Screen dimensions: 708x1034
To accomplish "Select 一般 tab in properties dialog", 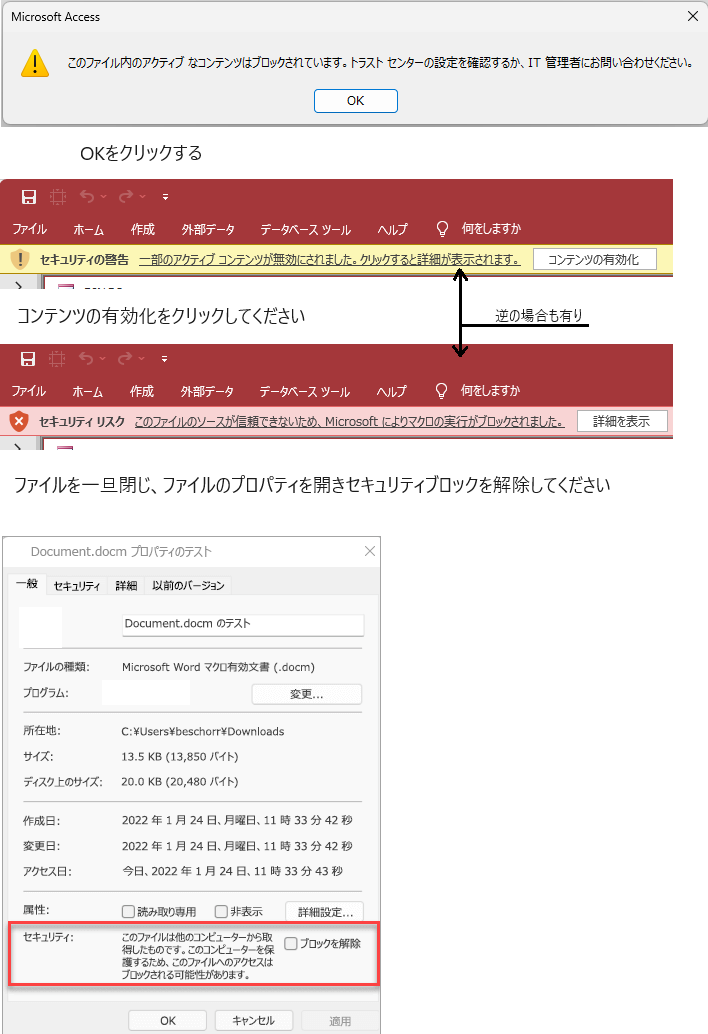I will pos(27,584).
